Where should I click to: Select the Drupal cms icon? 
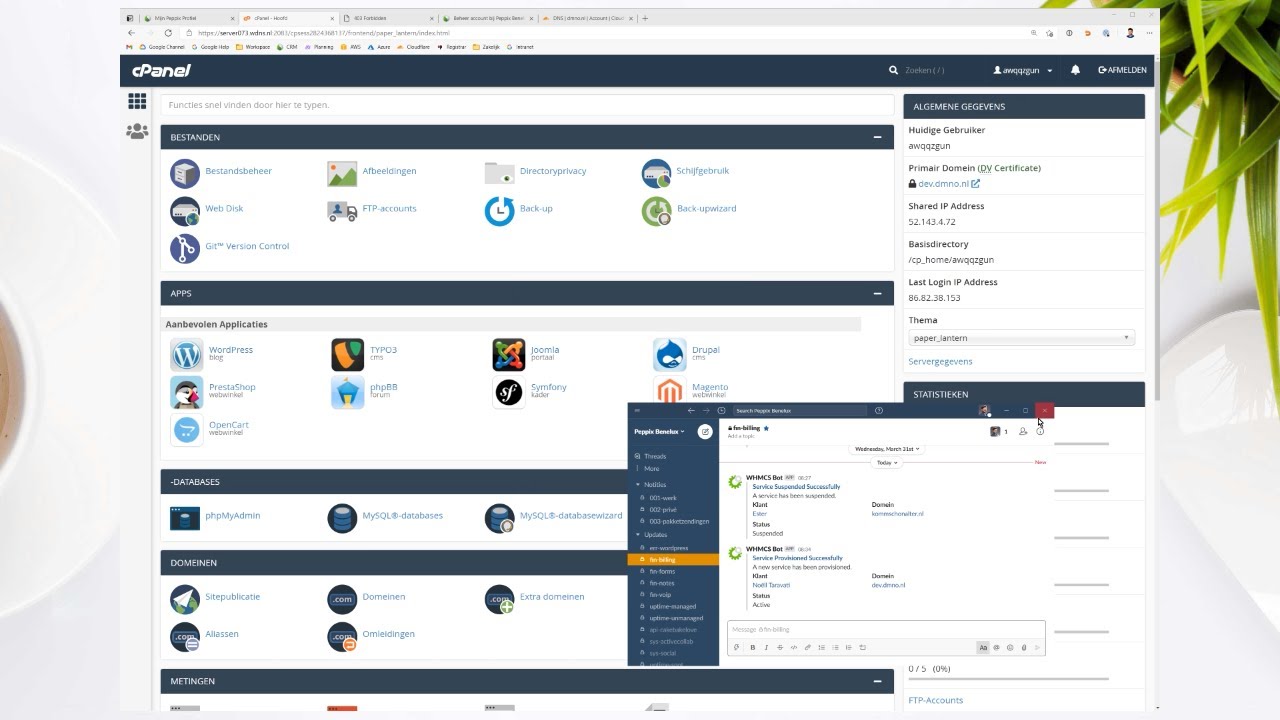[x=669, y=354]
